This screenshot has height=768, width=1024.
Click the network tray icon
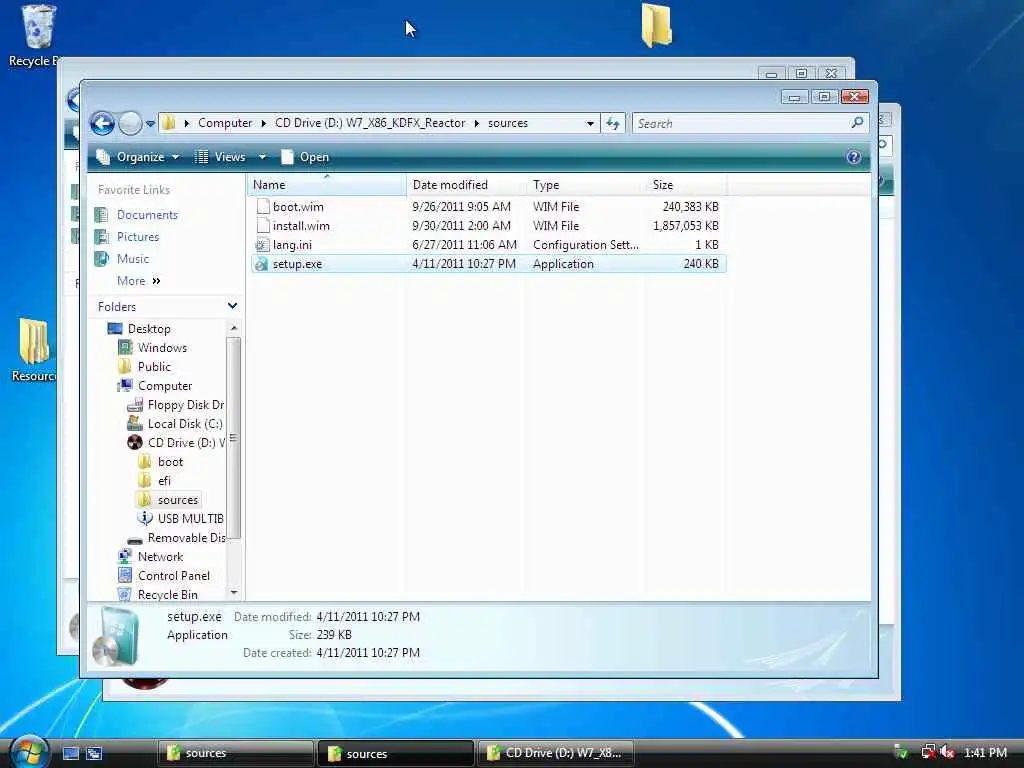[x=927, y=752]
